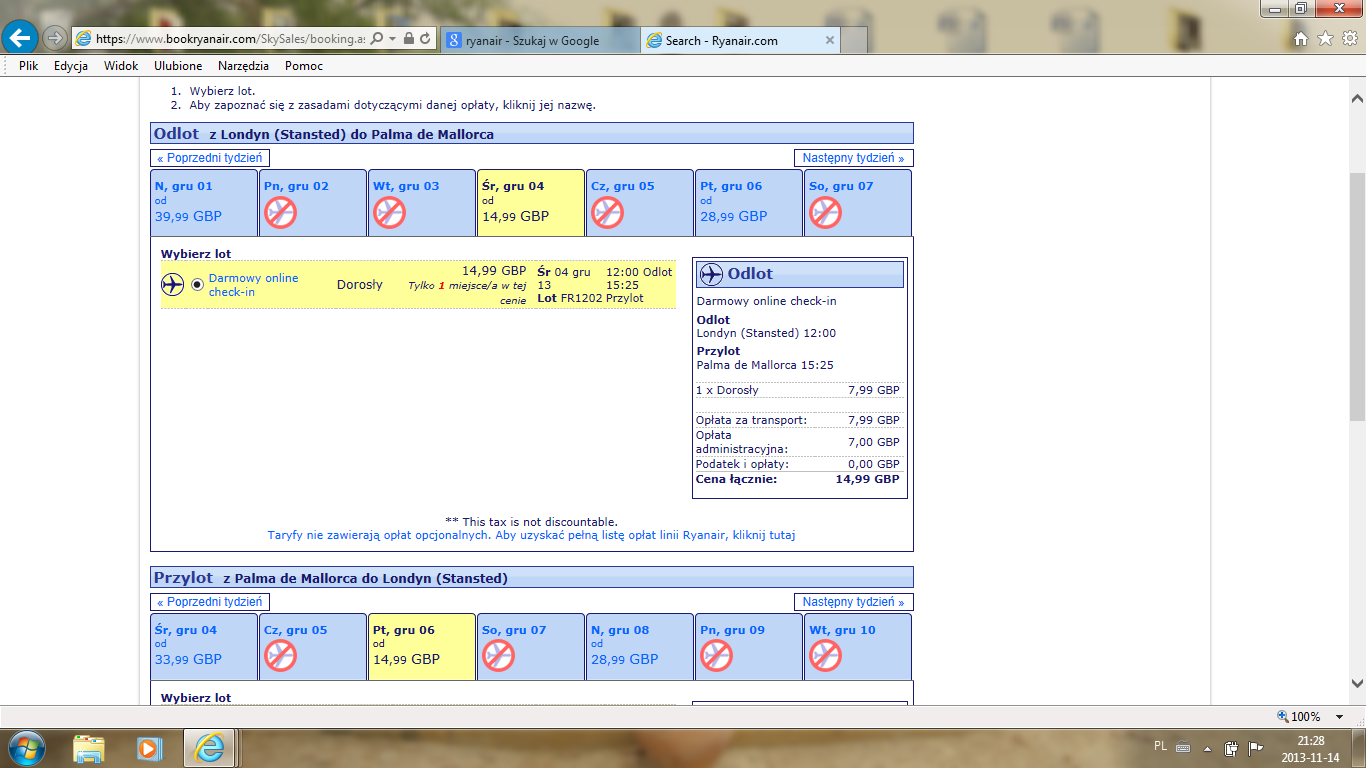Expand the address bar search dropdown arrow
The image size is (1366, 768).
[393, 39]
